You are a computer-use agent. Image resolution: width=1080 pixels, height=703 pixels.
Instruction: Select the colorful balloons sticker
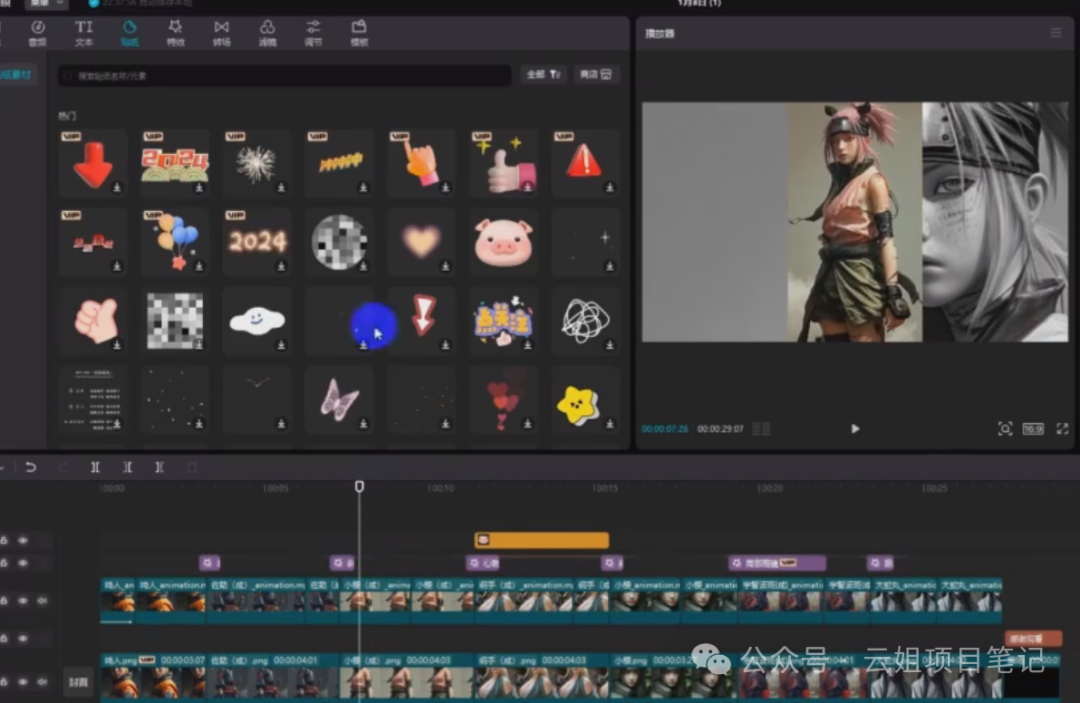coord(175,241)
